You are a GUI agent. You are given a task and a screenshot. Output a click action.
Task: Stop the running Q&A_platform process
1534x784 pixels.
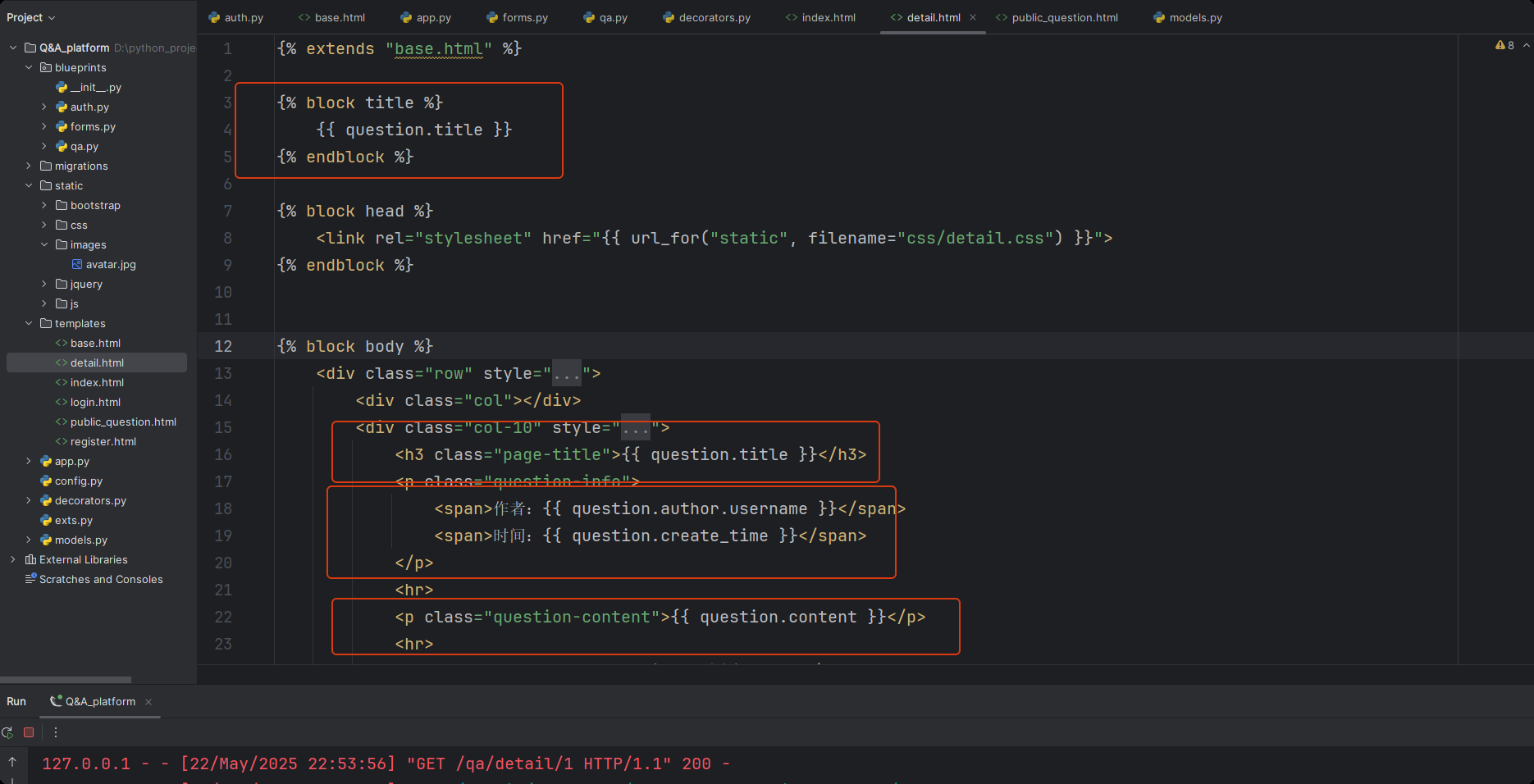tap(29, 732)
